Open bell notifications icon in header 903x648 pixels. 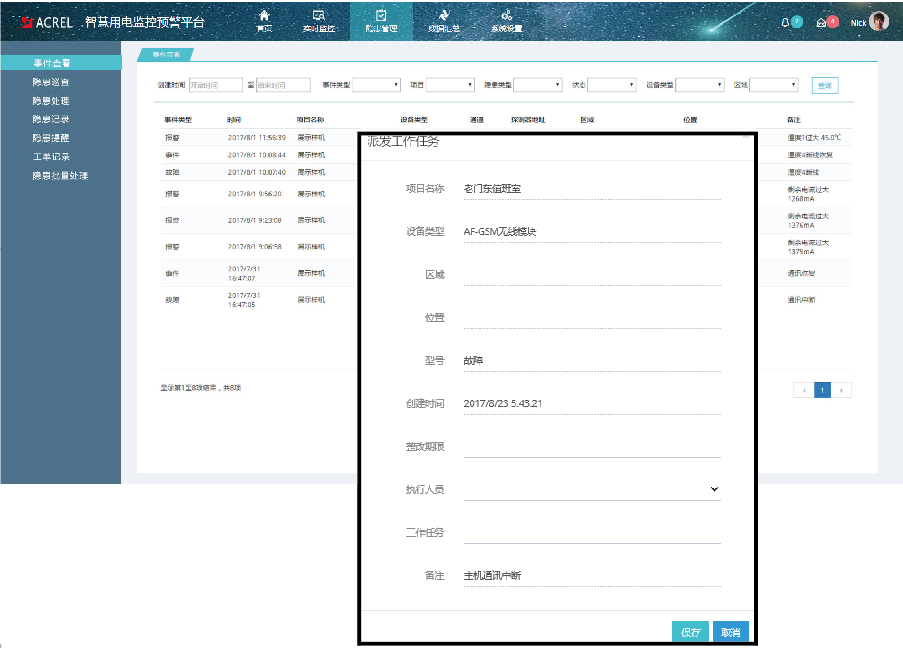[x=785, y=22]
